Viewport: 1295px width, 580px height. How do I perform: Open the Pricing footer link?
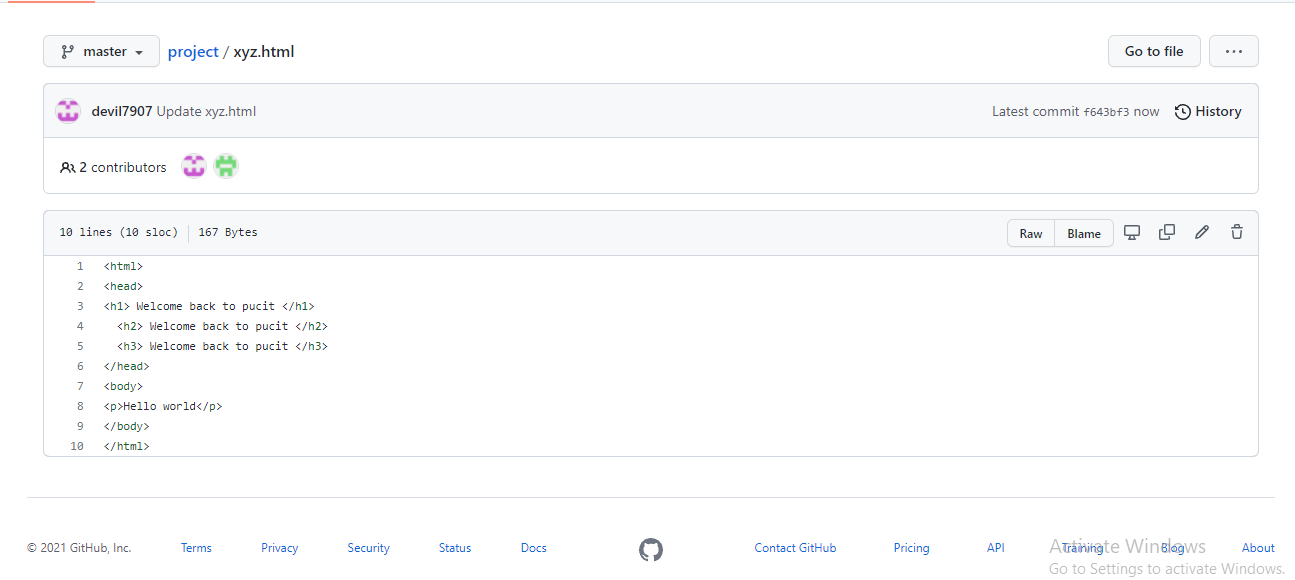click(912, 548)
